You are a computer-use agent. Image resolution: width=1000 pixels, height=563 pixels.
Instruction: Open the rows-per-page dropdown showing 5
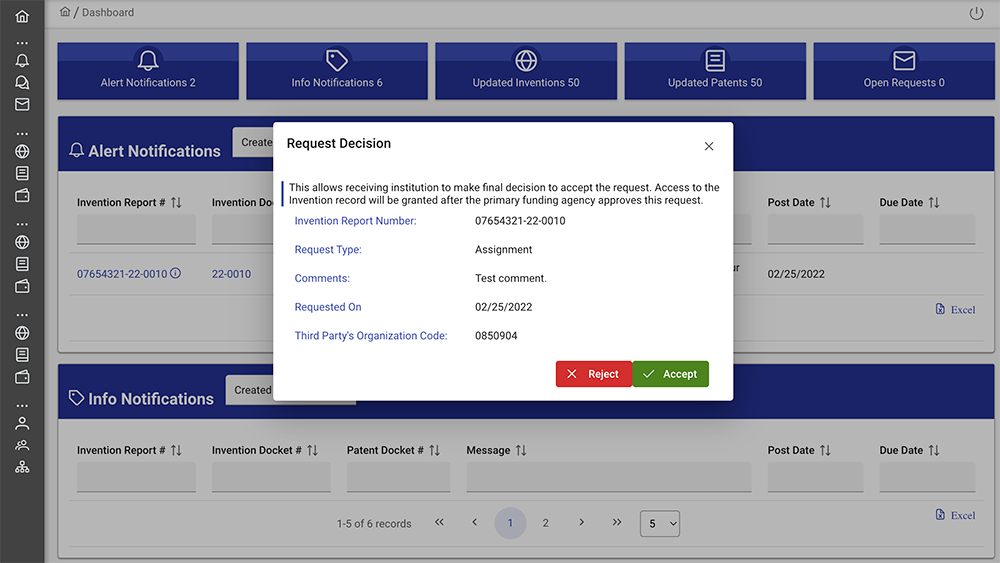659,523
